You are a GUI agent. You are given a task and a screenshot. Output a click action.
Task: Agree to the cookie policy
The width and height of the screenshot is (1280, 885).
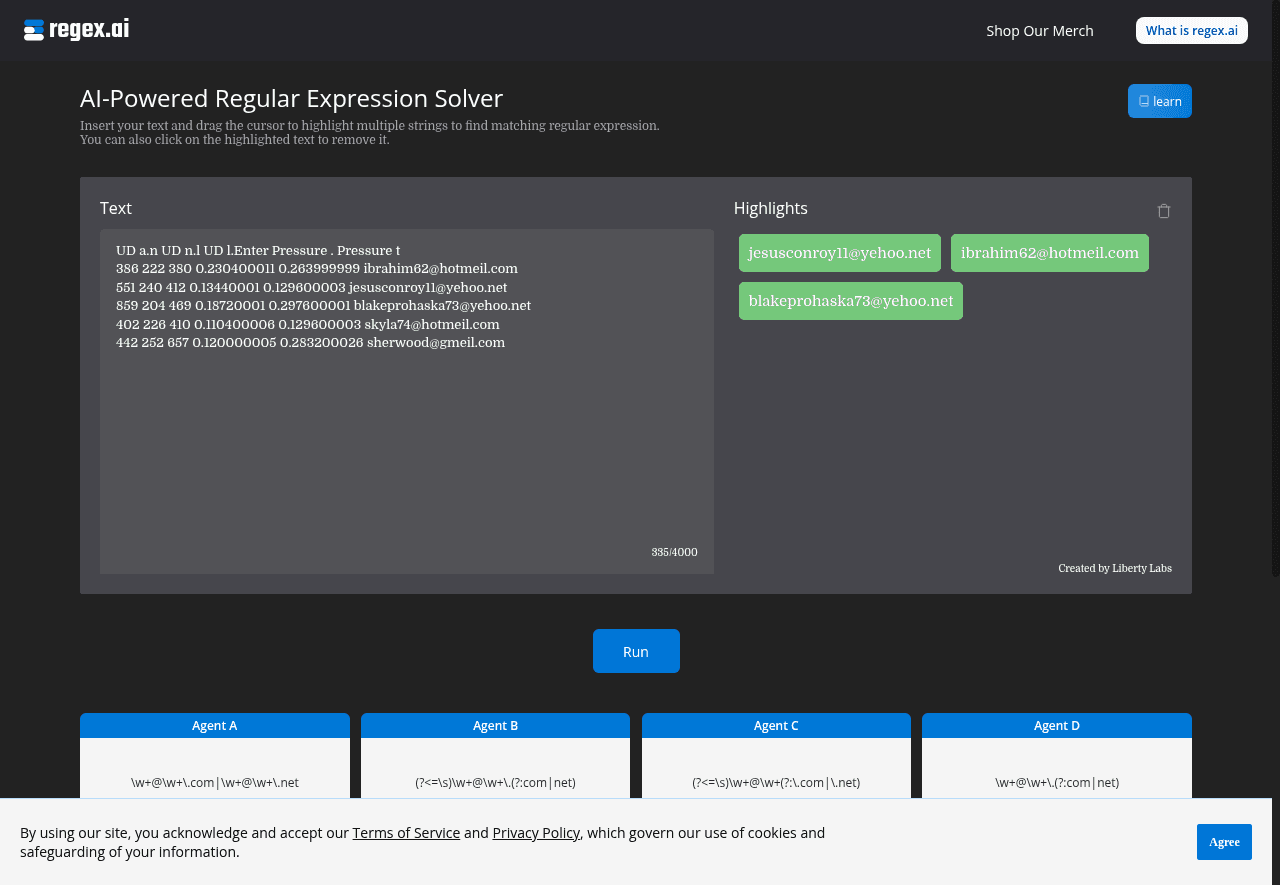pos(1224,841)
